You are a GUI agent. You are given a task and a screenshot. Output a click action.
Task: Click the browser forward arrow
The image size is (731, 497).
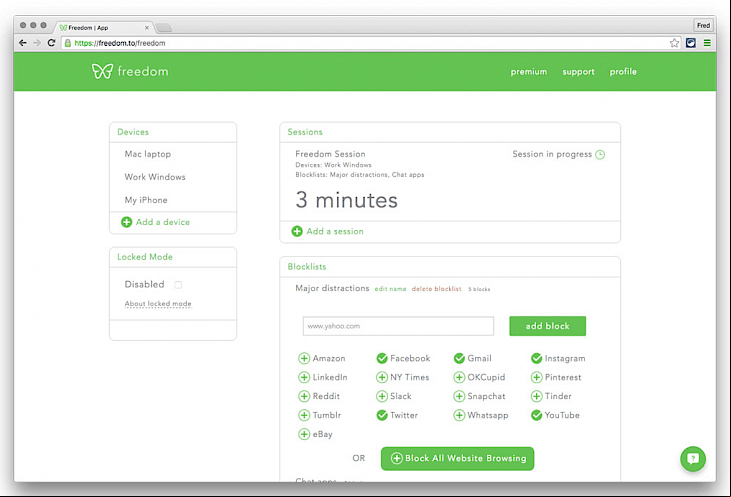(37, 43)
